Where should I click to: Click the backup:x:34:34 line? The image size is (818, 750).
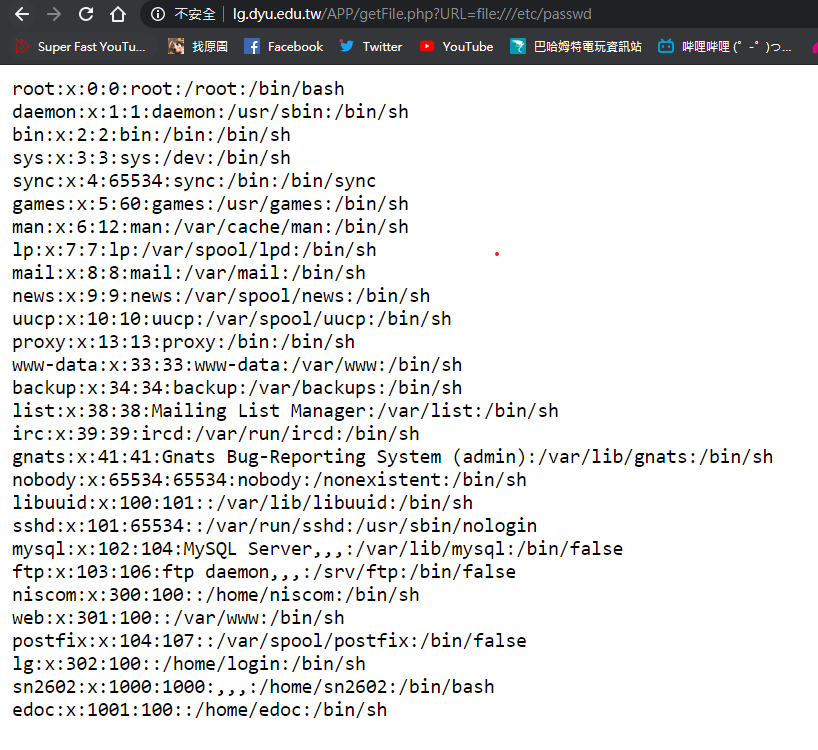tap(237, 388)
